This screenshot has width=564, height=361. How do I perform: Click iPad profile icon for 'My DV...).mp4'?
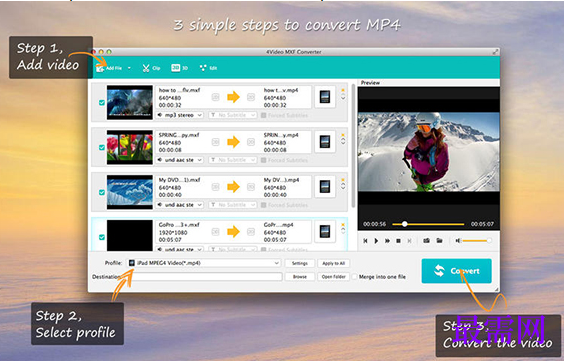point(325,187)
